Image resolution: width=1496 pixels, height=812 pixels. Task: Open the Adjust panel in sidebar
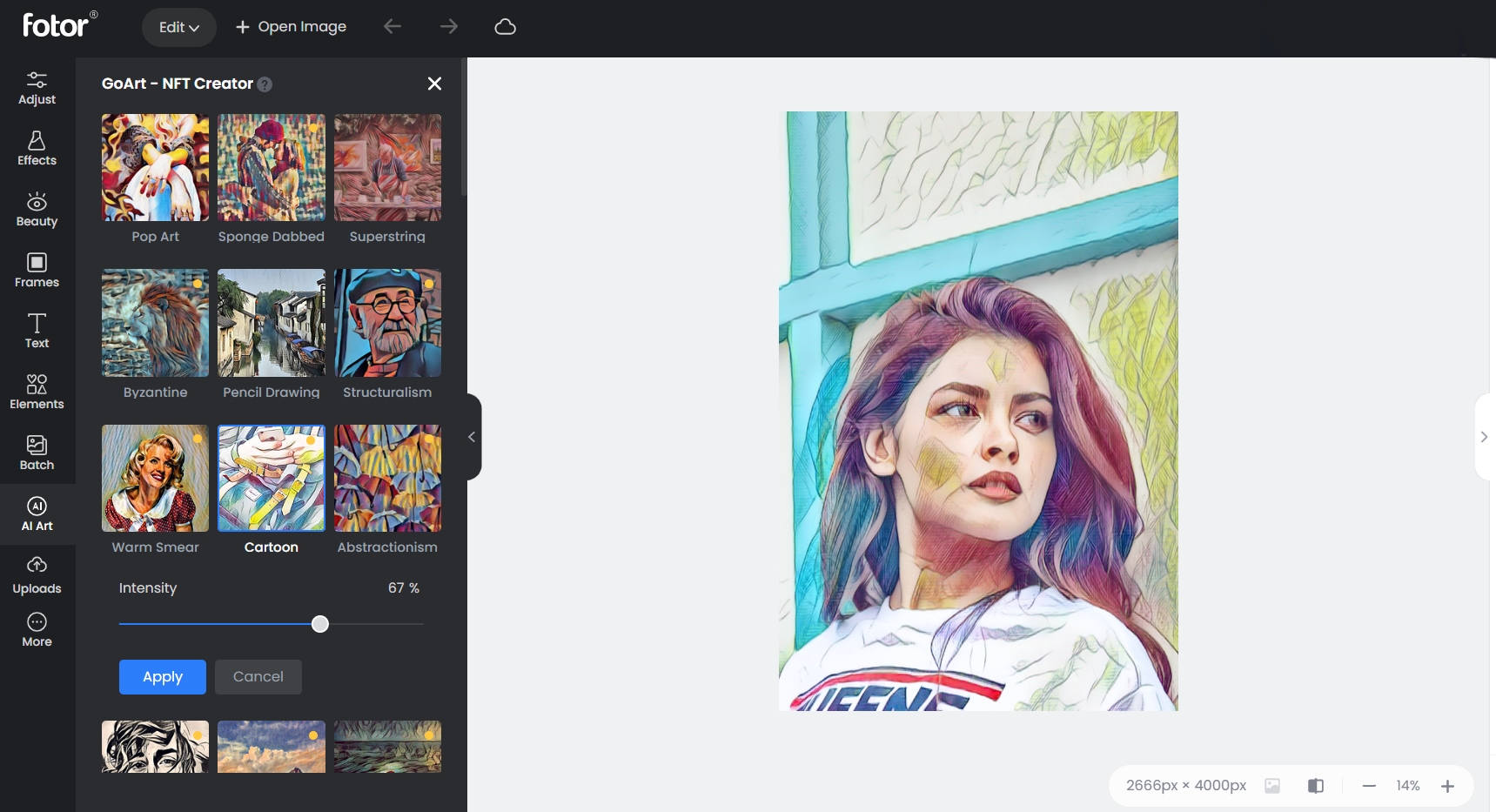click(37, 88)
